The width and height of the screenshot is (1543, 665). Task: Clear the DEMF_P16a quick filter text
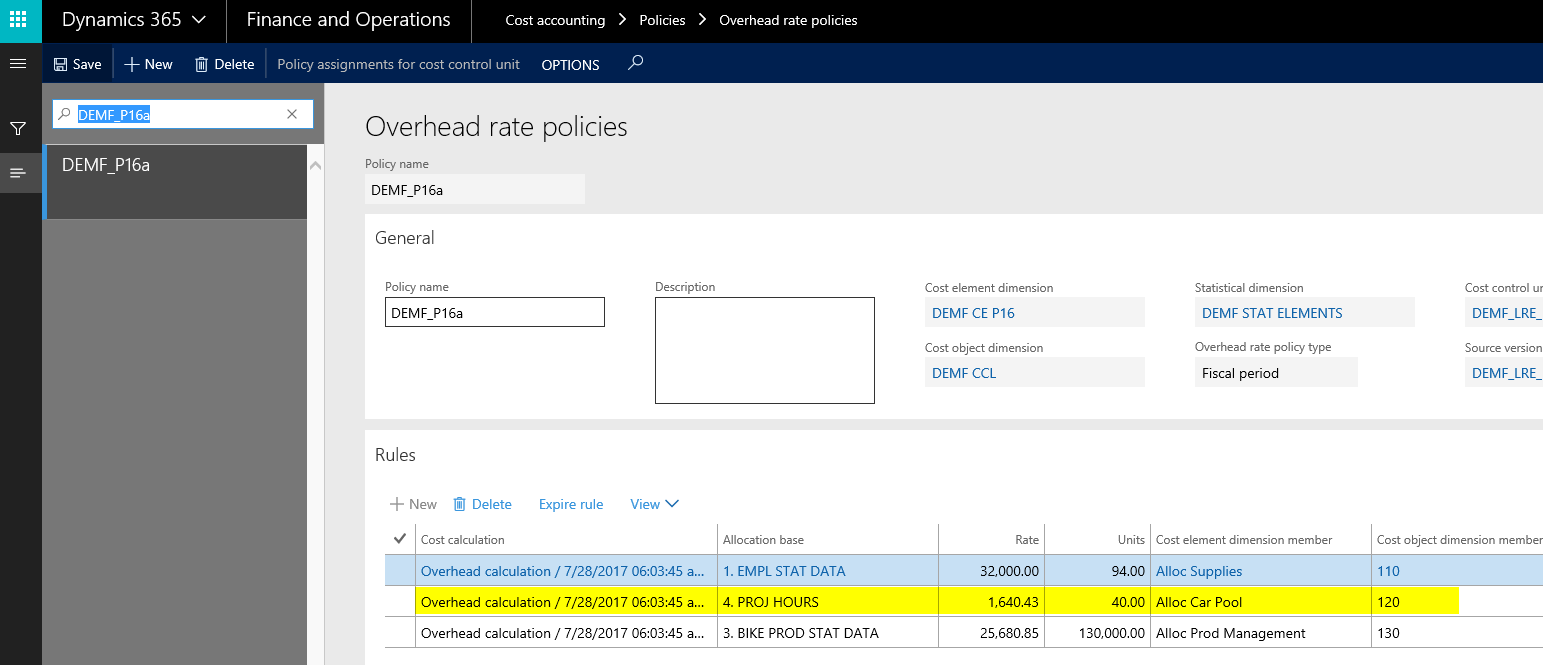(292, 114)
